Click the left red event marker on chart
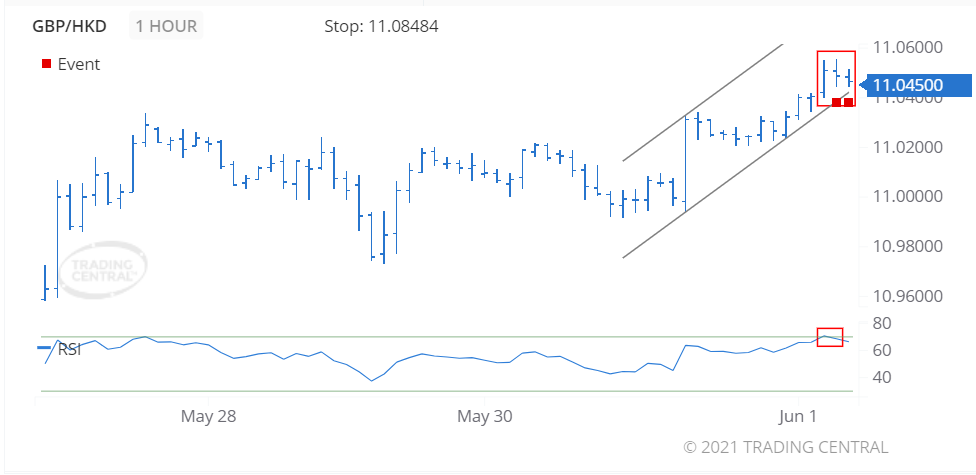 (836, 101)
